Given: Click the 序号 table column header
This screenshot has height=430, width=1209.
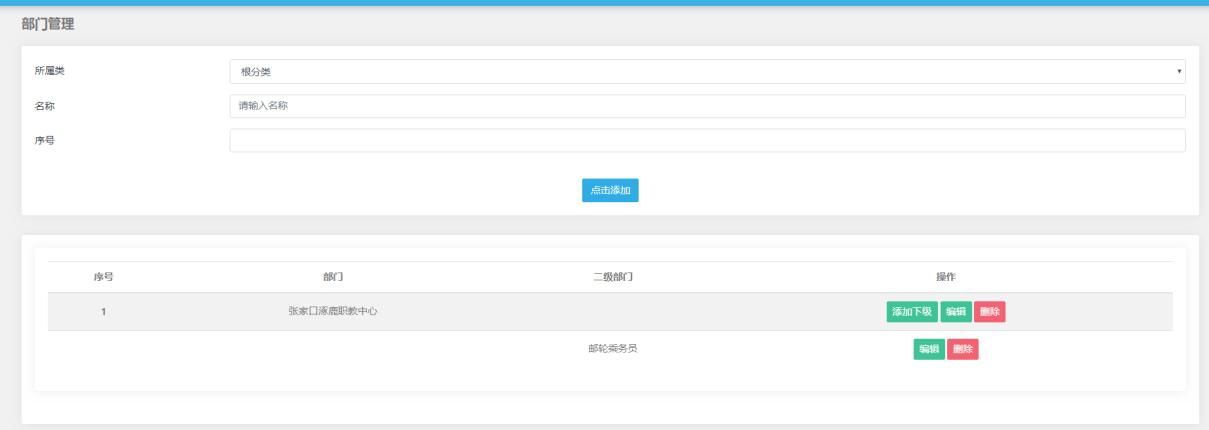Looking at the screenshot, I should coord(103,277).
